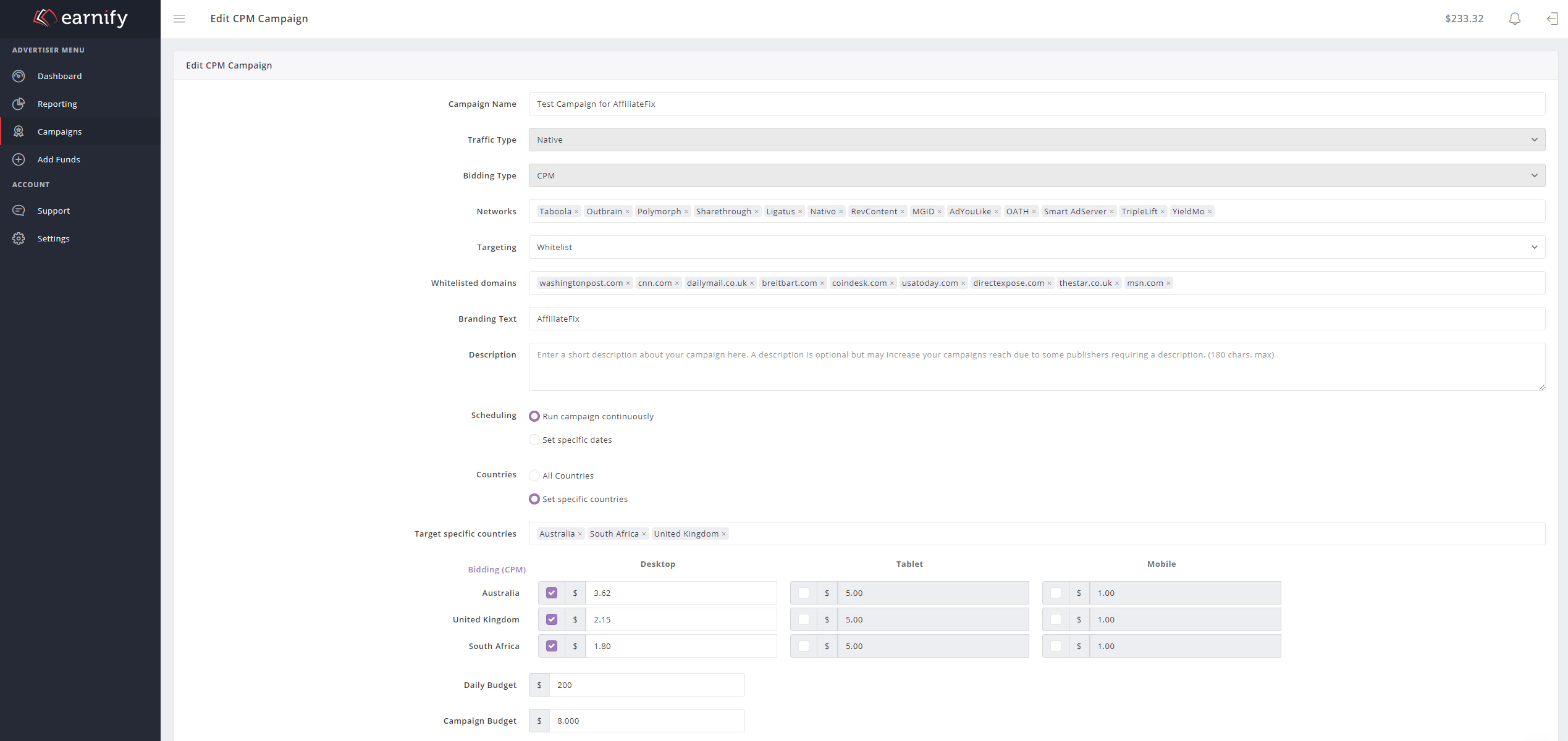Remove Sharethrough network tag
1568x741 pixels.
[756, 212]
